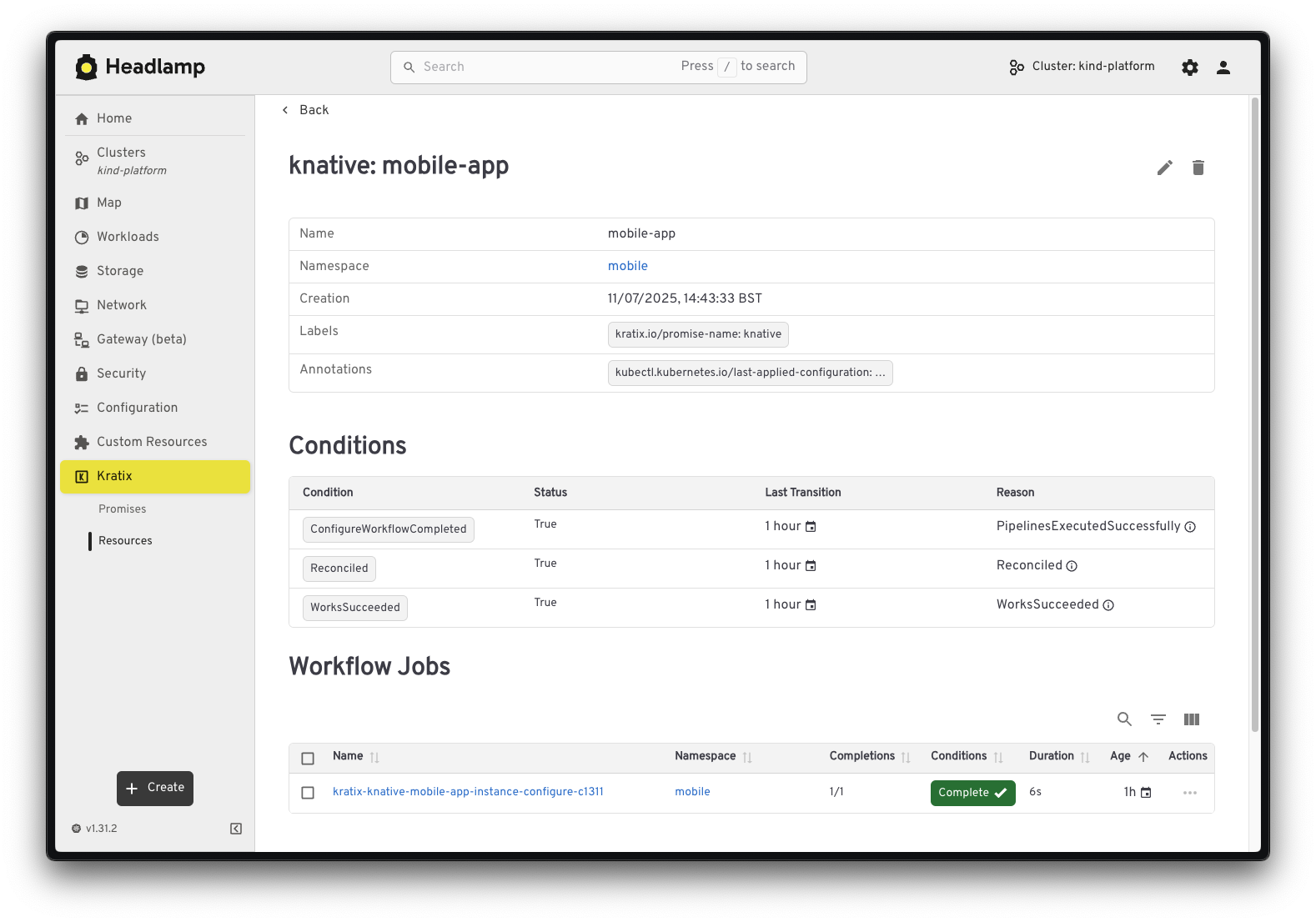Image resolution: width=1316 pixels, height=922 pixels.
Task: Sort by the Conditions column arrows
Action: [x=998, y=758]
